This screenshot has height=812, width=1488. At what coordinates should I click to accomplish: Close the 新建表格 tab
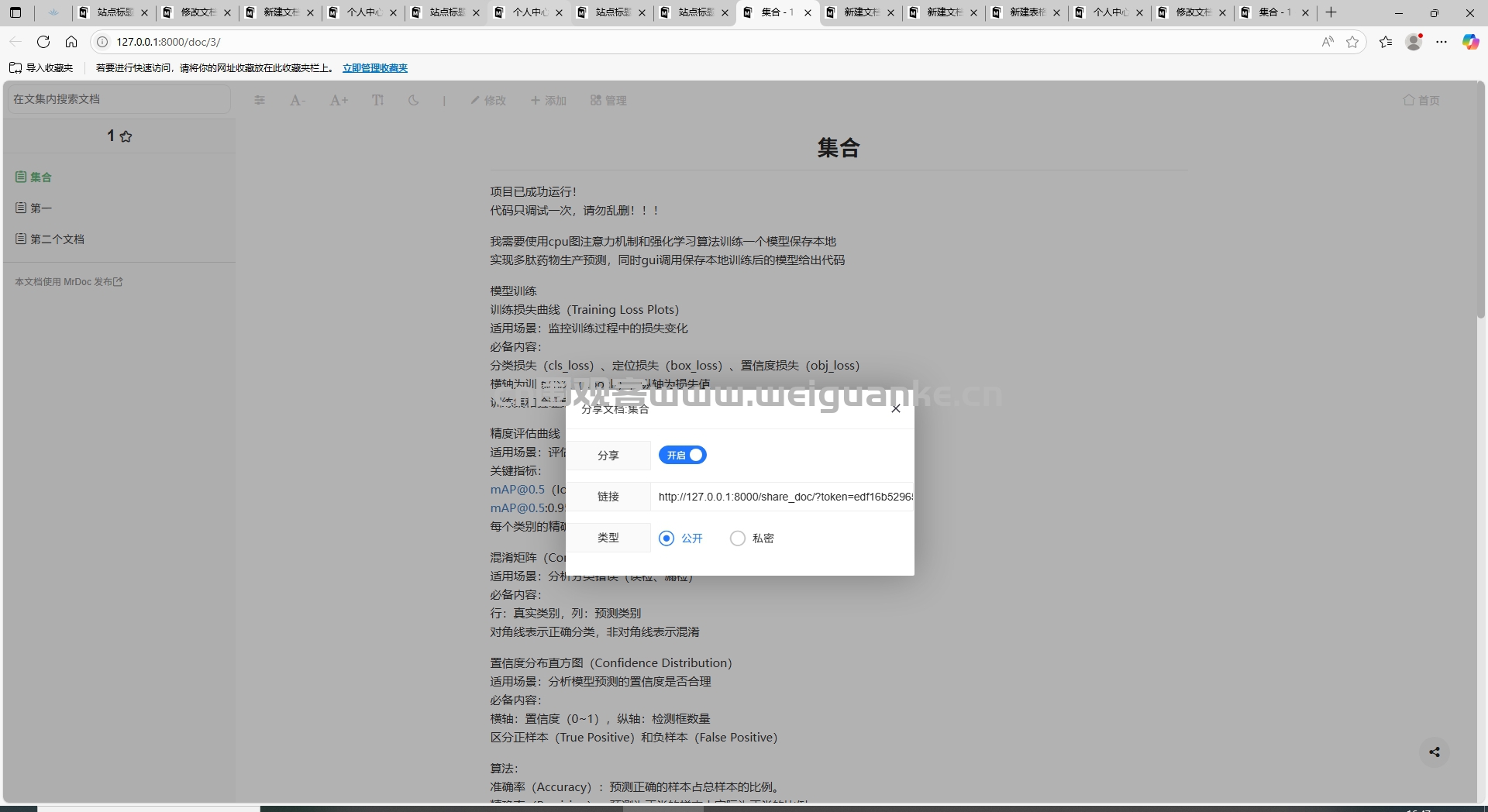pos(1056,12)
